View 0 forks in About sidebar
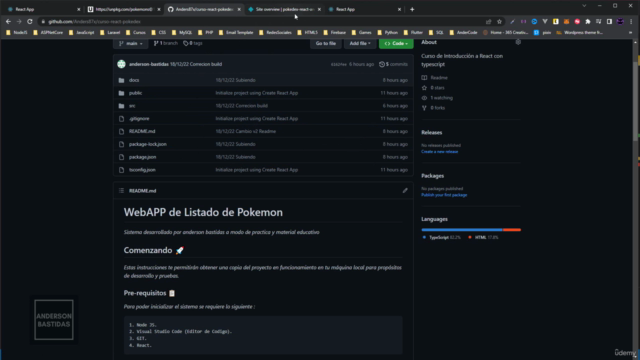Viewport: 640px width, 360px height. pyautogui.click(x=433, y=108)
